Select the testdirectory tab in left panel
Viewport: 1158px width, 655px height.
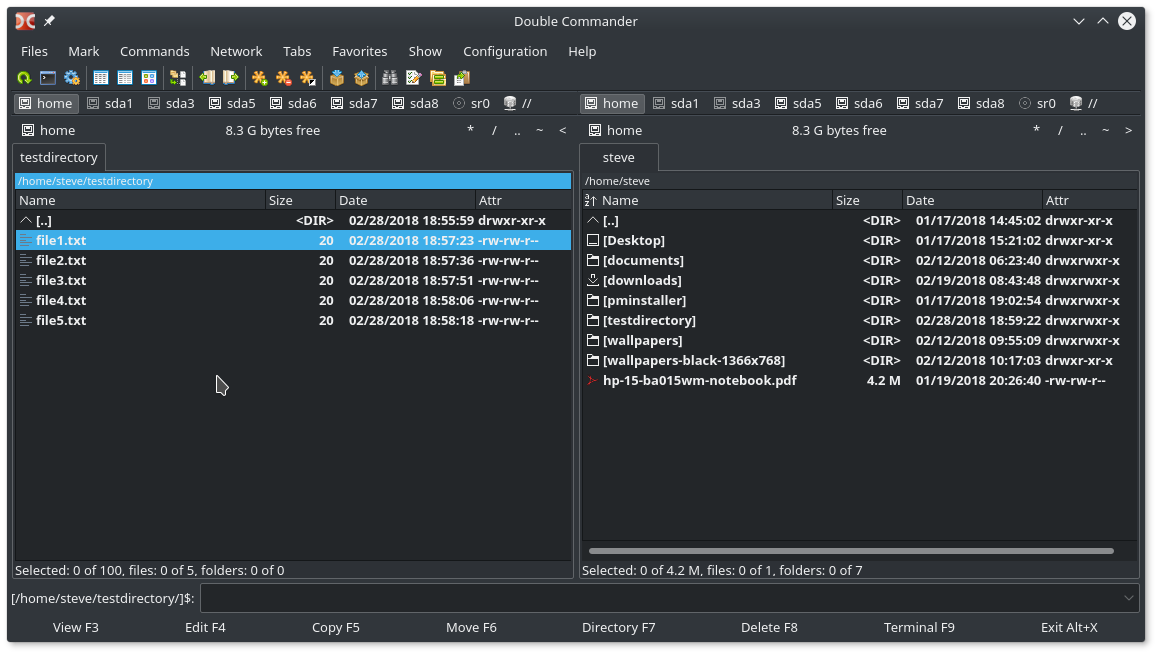pyautogui.click(x=59, y=157)
